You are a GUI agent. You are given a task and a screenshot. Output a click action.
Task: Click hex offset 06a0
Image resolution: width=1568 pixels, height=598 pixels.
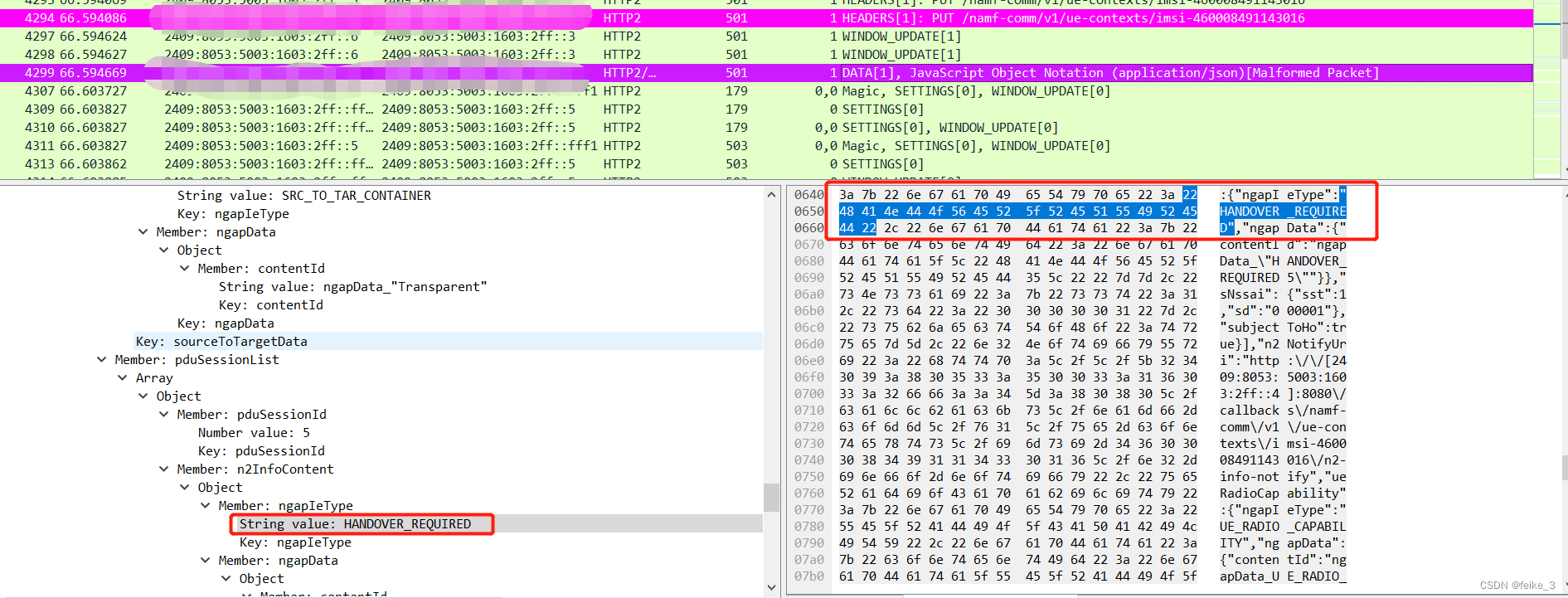(x=808, y=294)
